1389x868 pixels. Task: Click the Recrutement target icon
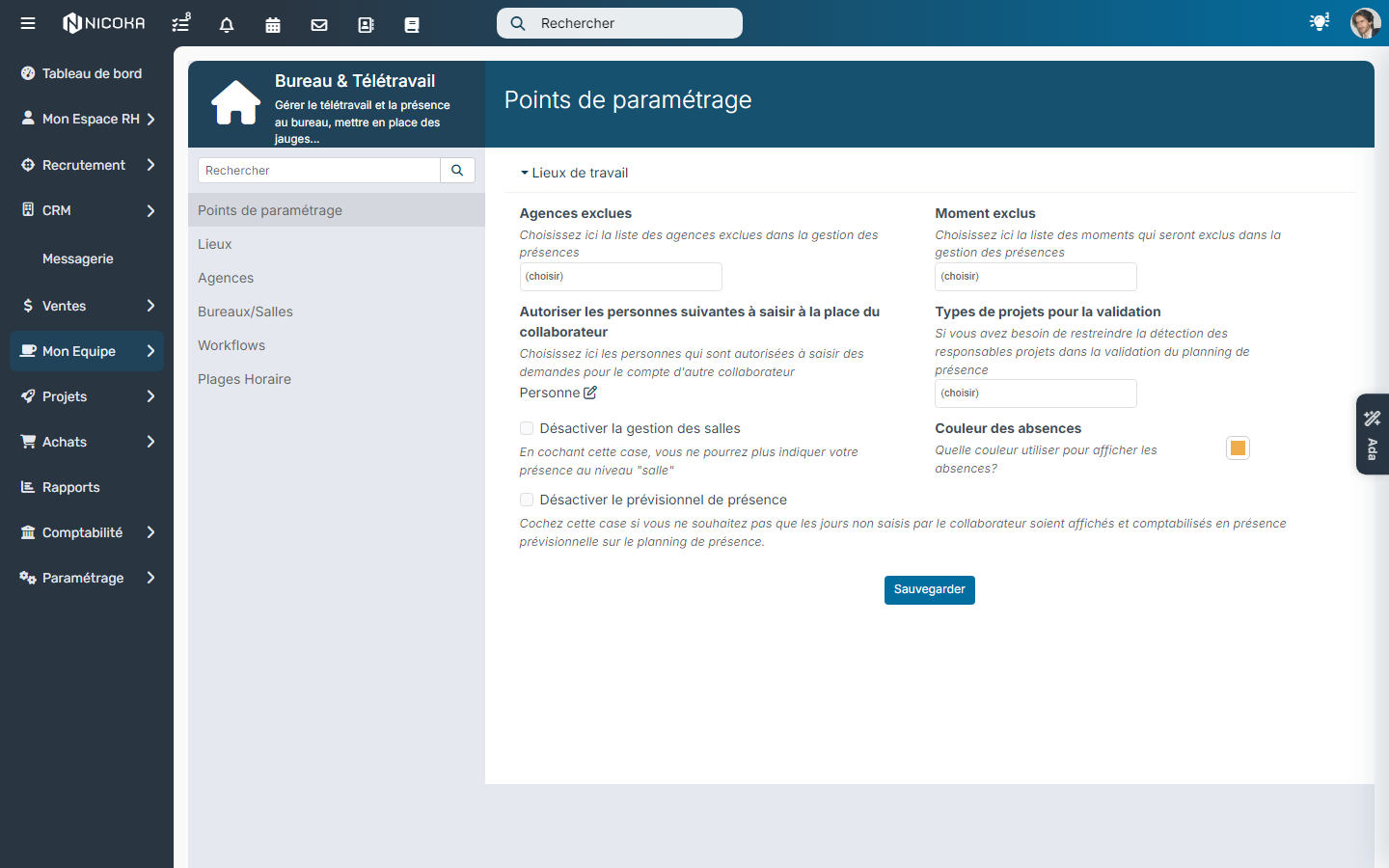click(28, 165)
